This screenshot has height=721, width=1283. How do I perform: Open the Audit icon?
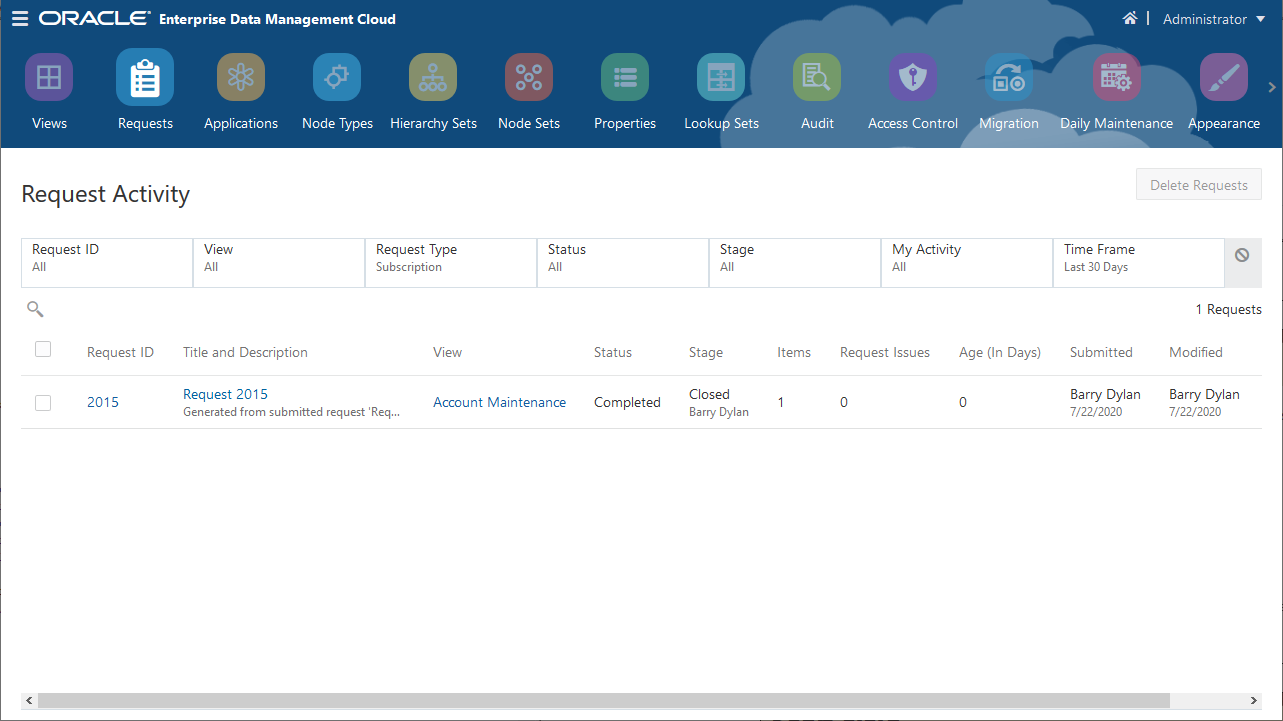pyautogui.click(x=817, y=78)
